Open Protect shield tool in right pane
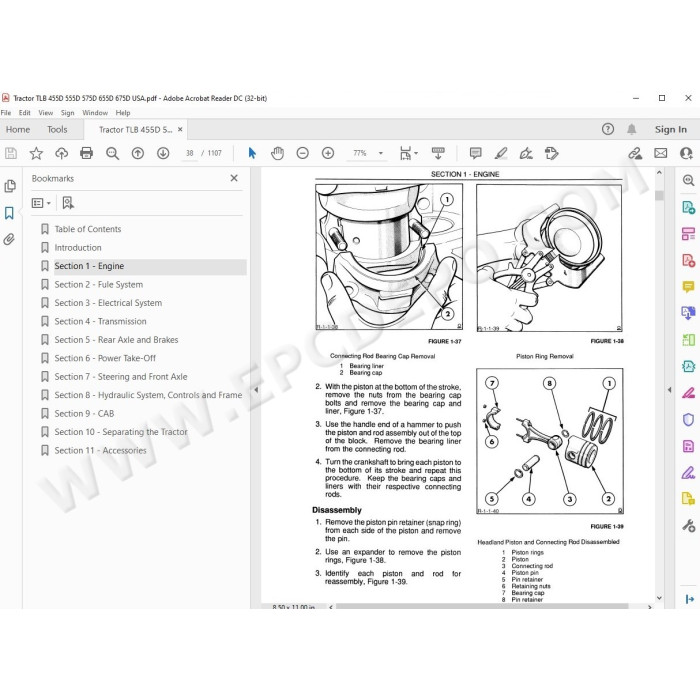This screenshot has height=700, width=700. click(x=688, y=420)
